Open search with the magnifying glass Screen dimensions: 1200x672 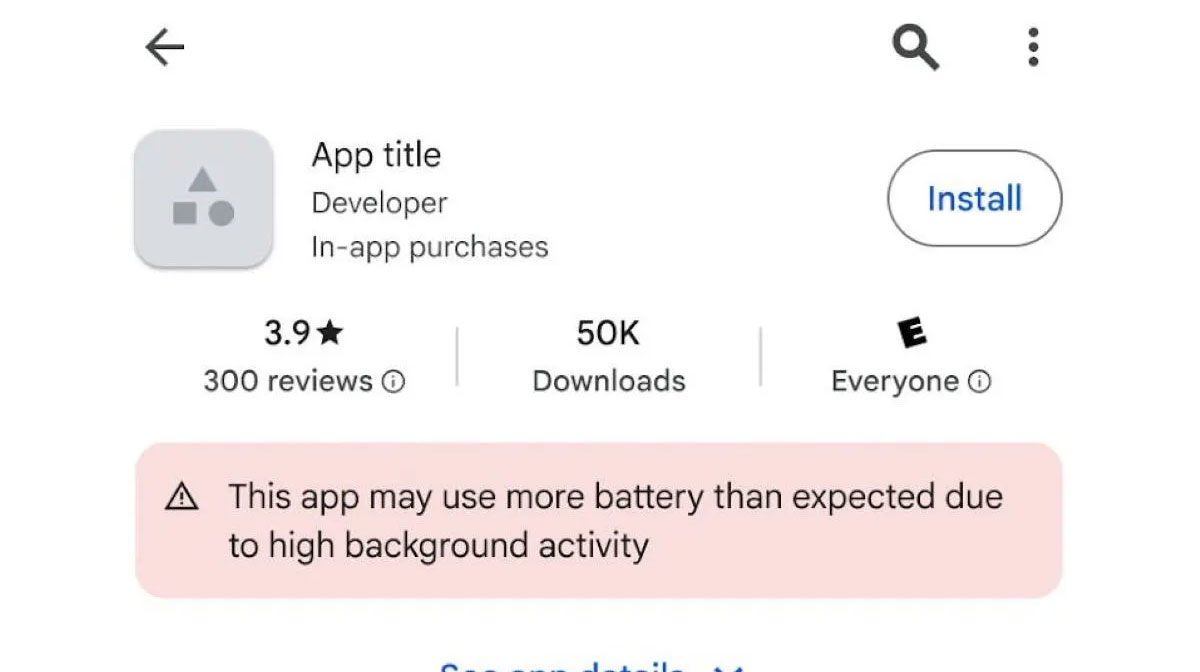click(915, 47)
